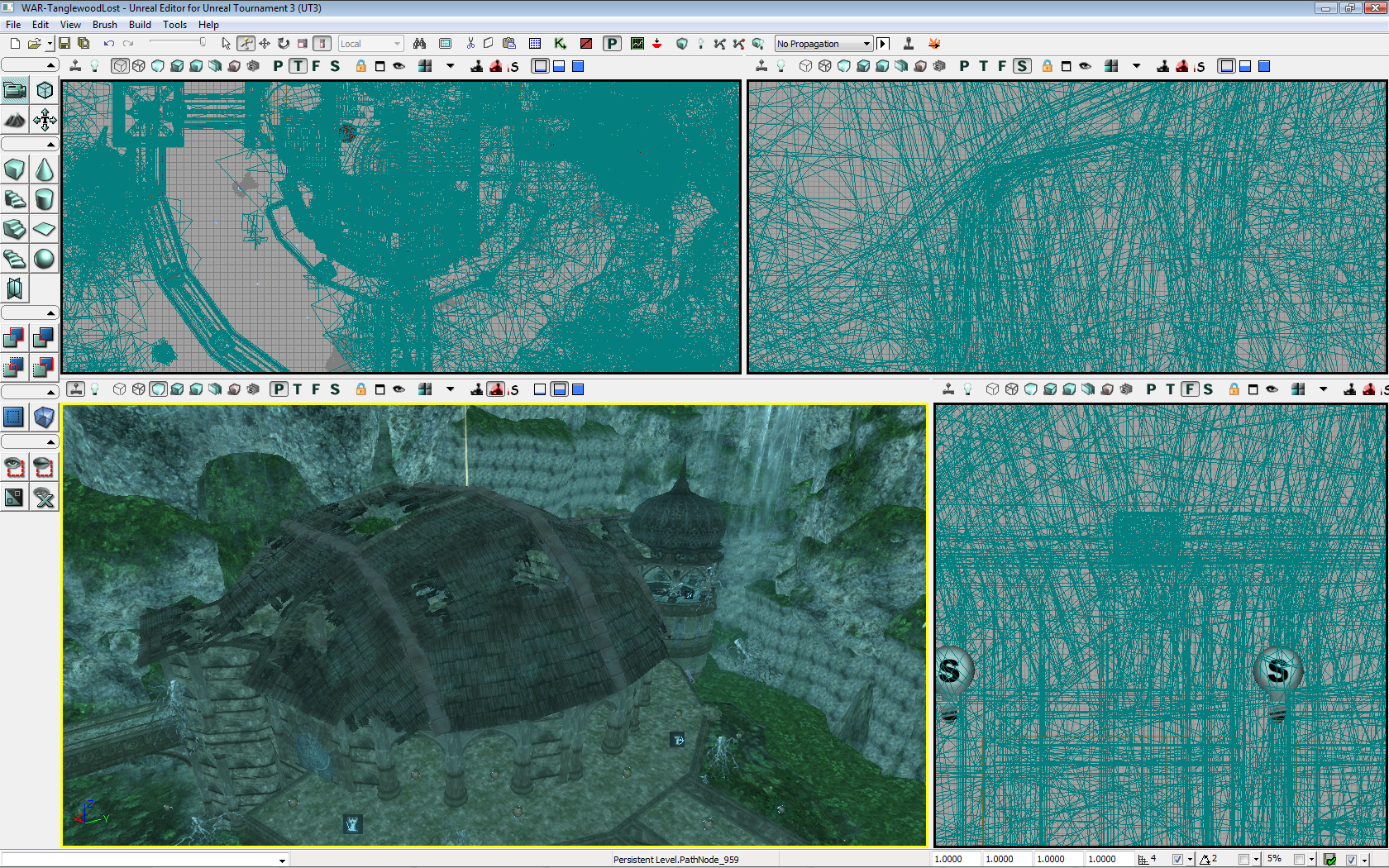Select the Cylinder brush builder
Screen dimensions: 1389x868
pos(45,200)
